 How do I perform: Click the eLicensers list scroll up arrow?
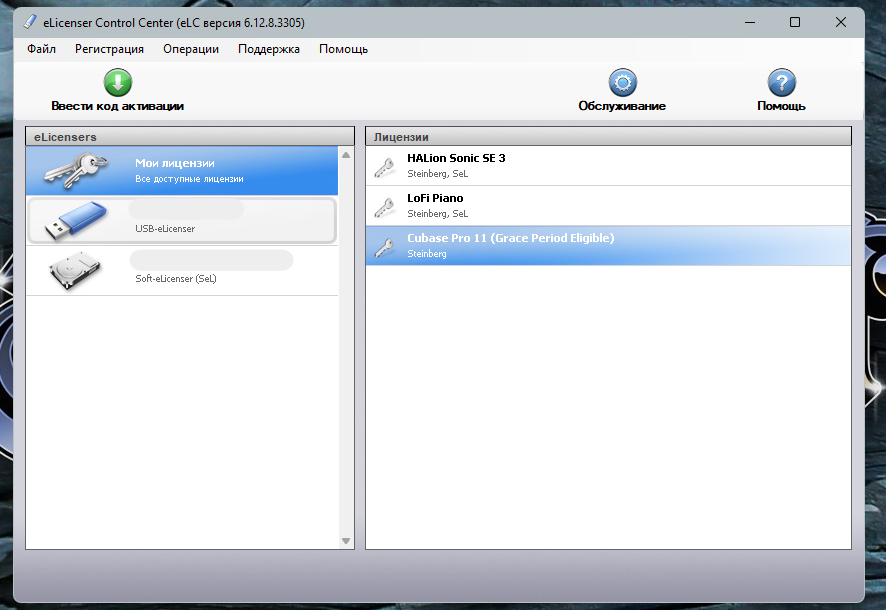(x=346, y=155)
